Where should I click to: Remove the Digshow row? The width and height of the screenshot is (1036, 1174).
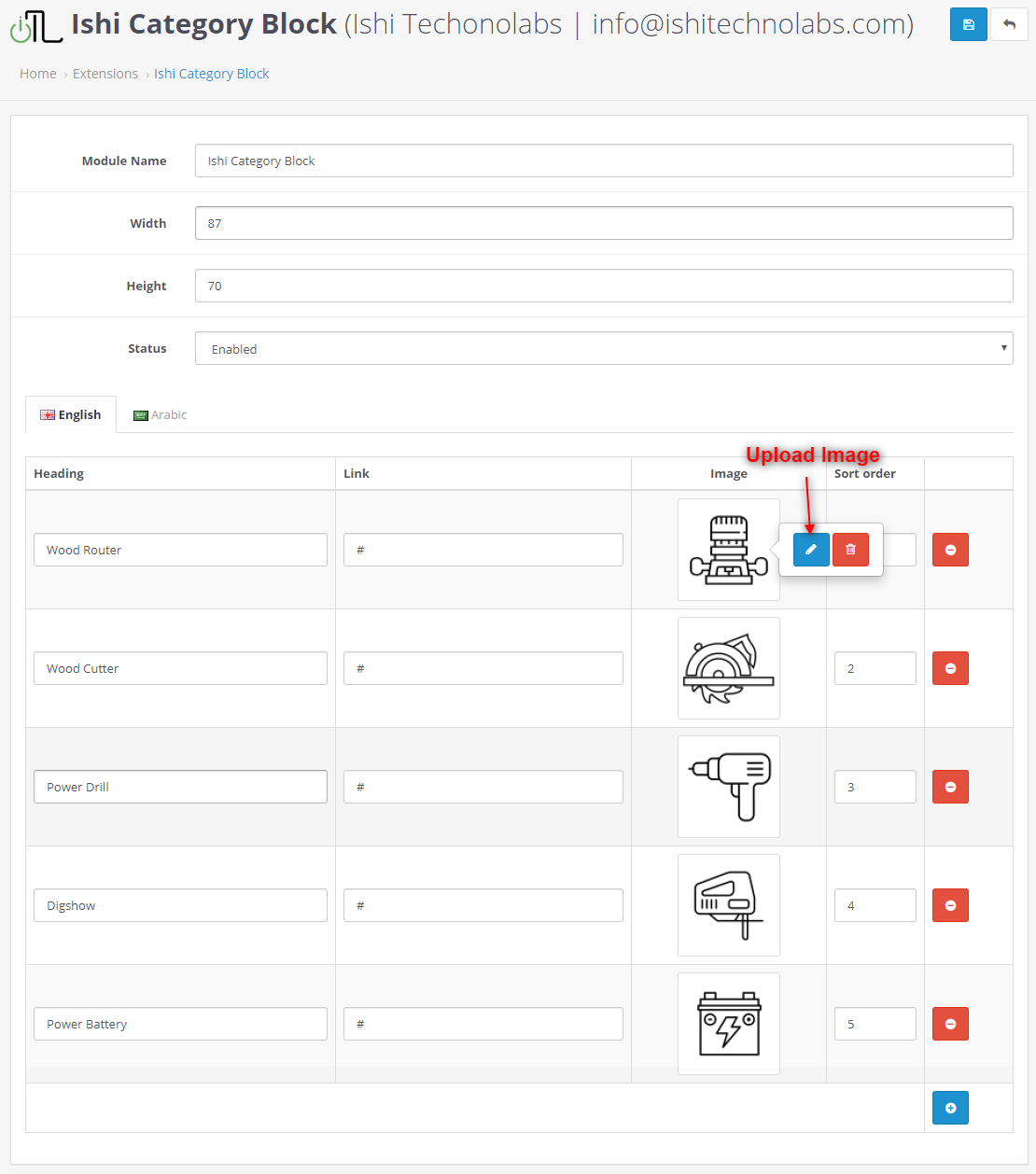(x=950, y=905)
